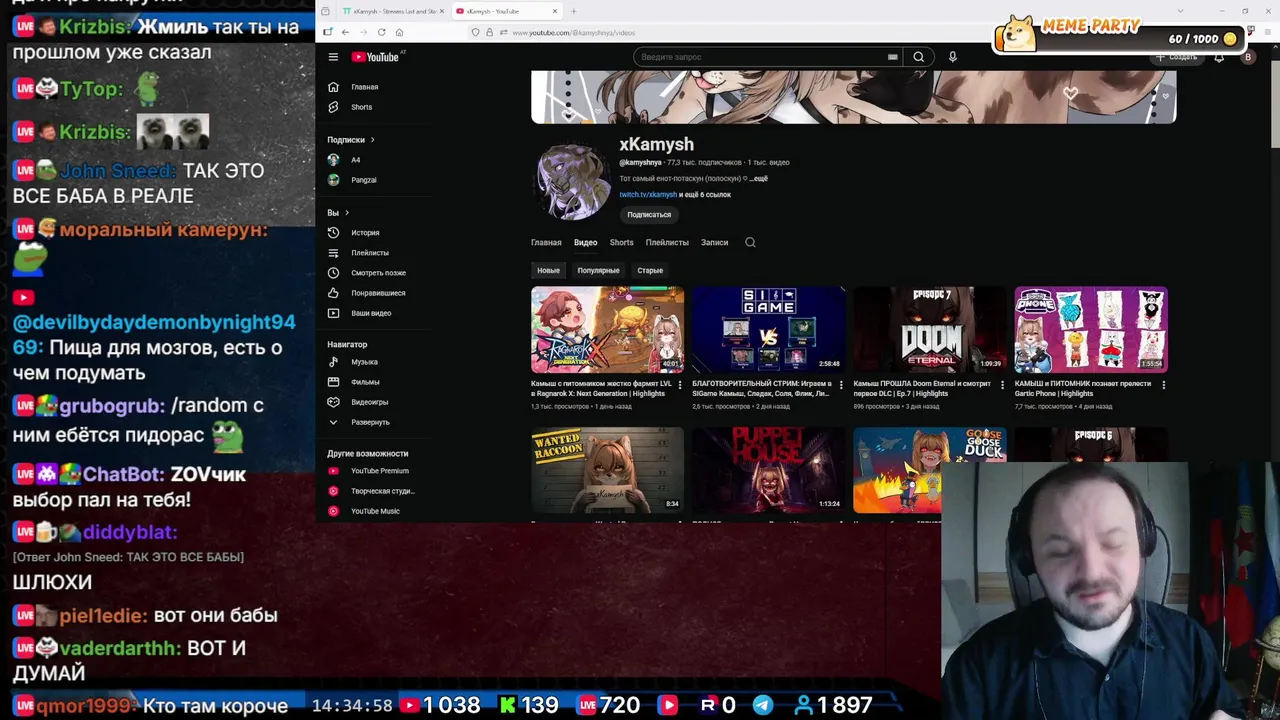Viewport: 1280px width, 720px height.
Task: Switch to channel Записи tab
Action: pyautogui.click(x=714, y=242)
